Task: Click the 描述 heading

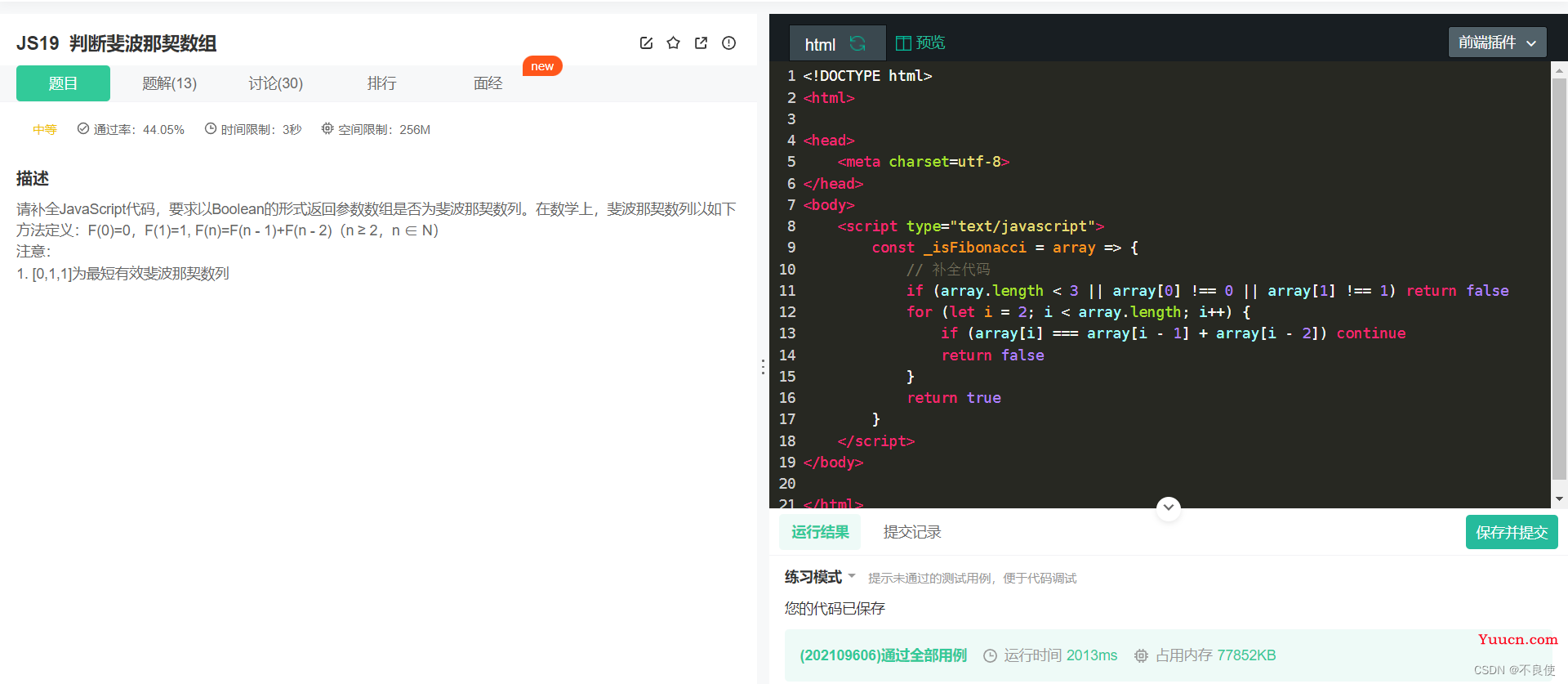Action: coord(33,178)
